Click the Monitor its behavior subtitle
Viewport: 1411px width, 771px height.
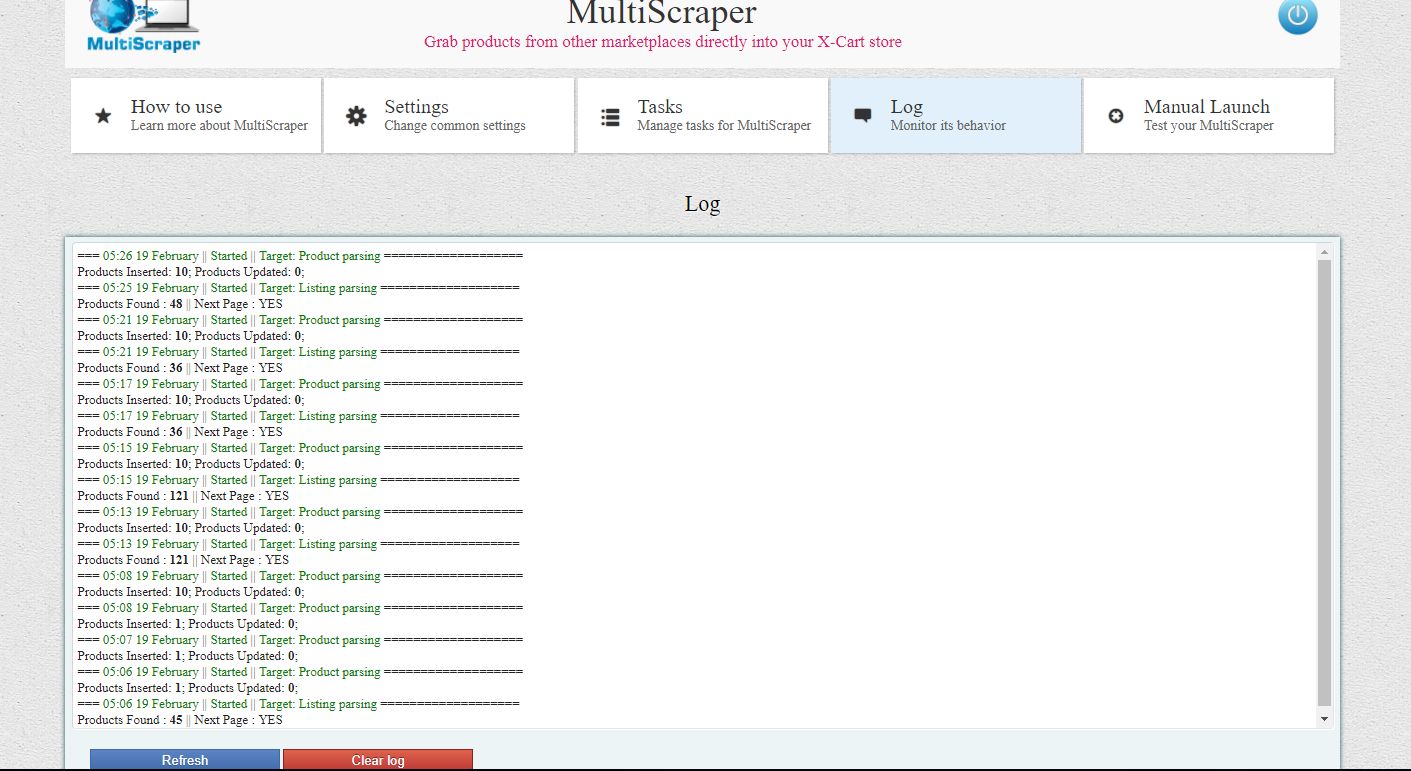point(948,126)
